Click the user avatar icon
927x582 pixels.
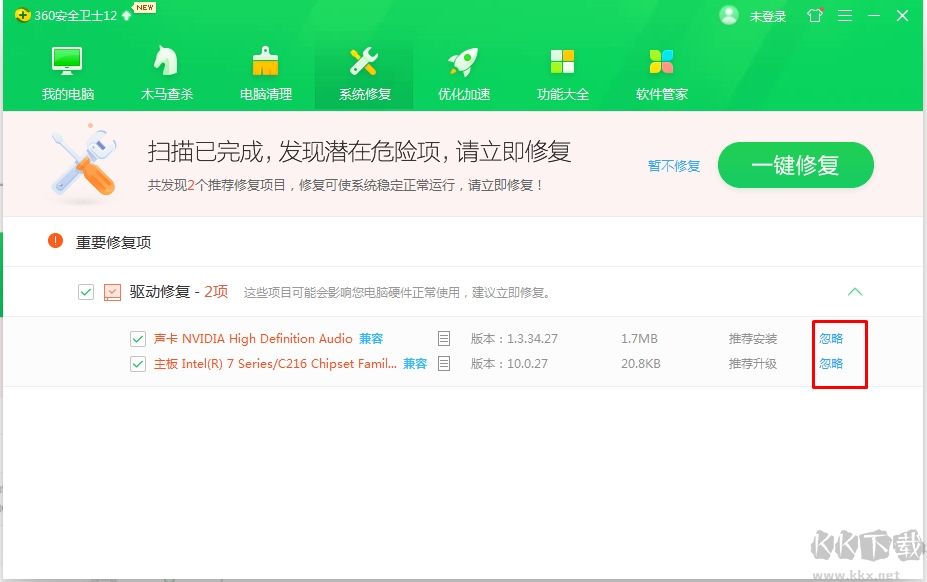728,15
